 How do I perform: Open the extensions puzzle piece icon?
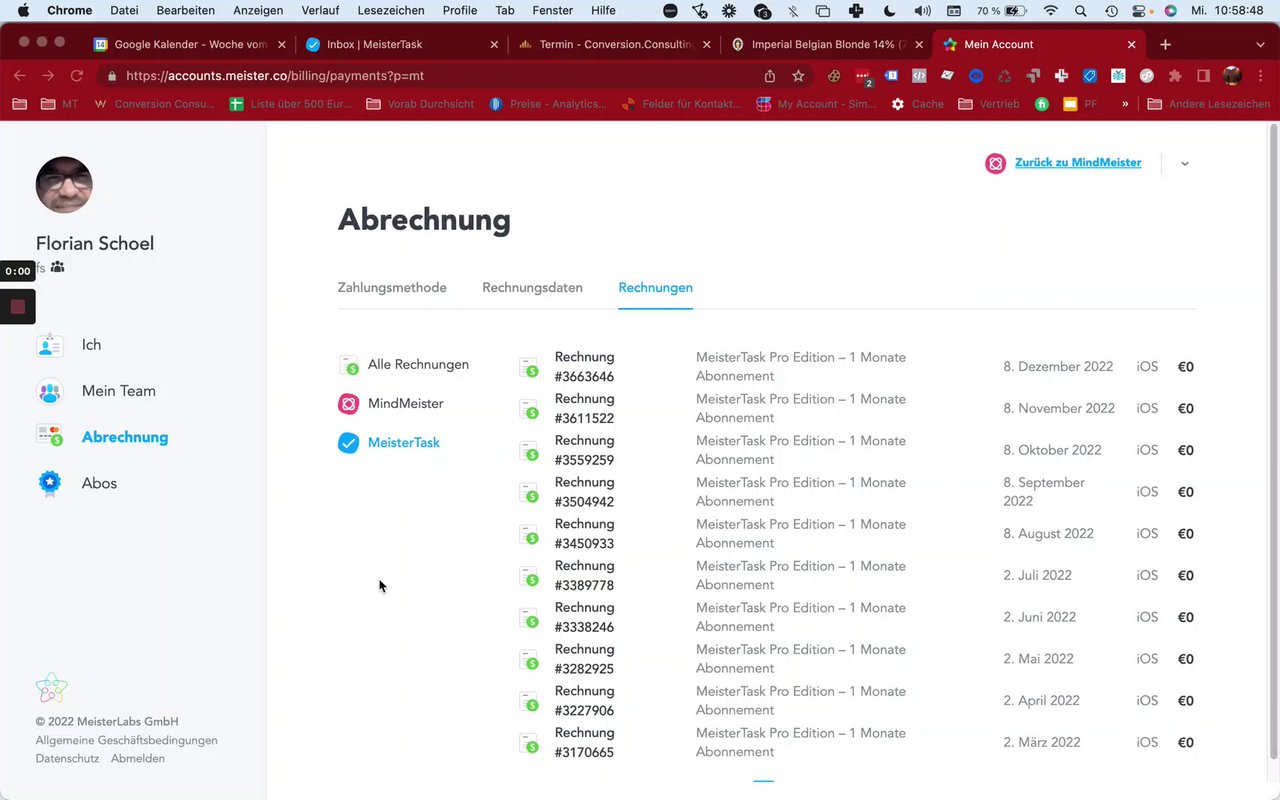[x=1175, y=76]
